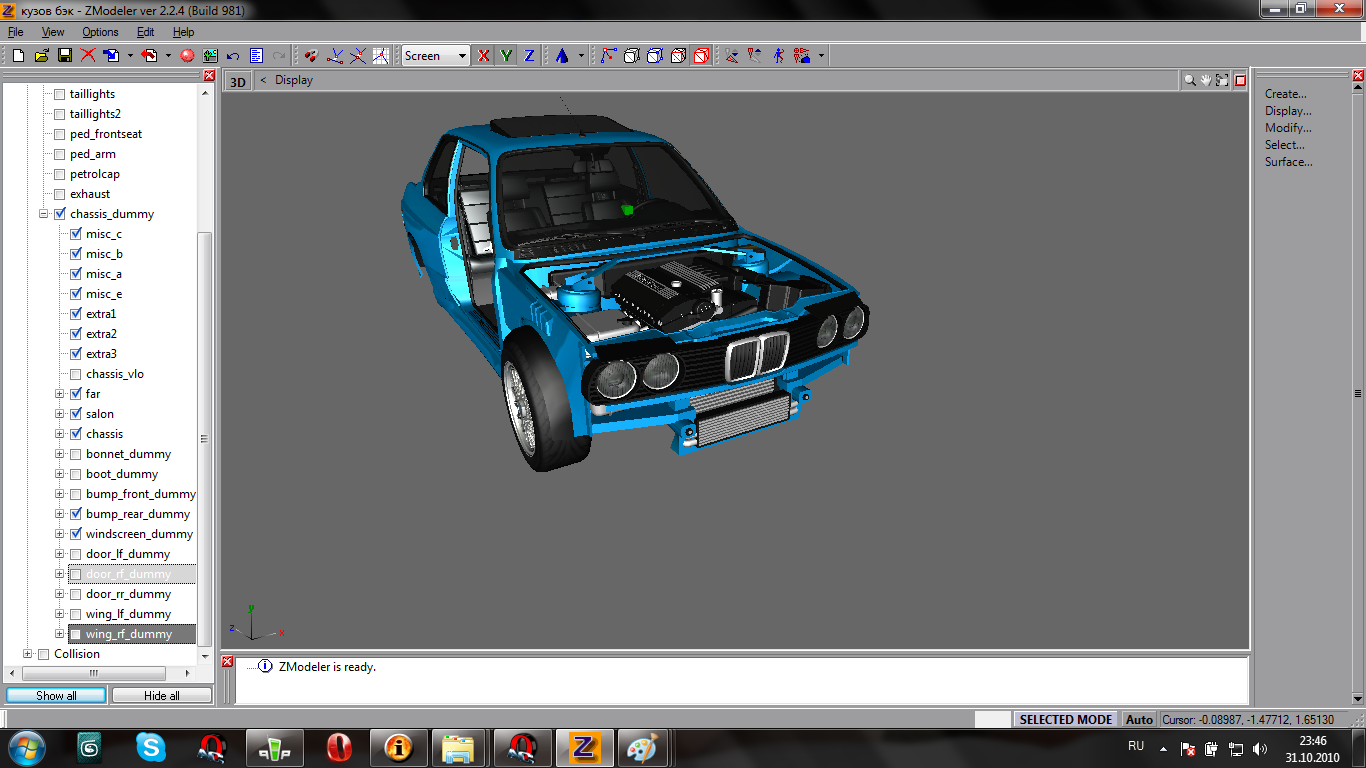
Task: Click the Hide all button
Action: 162,695
